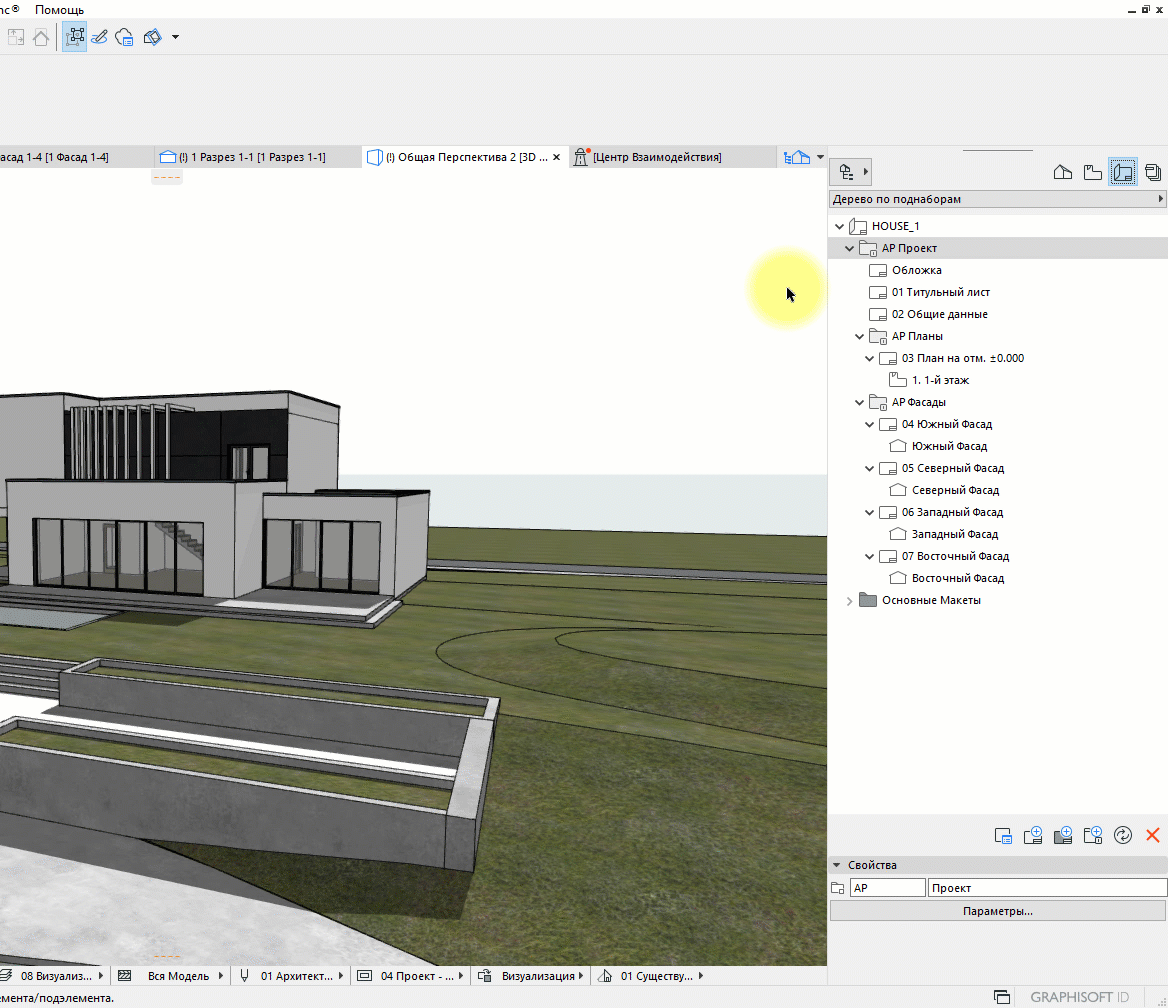Image resolution: width=1168 pixels, height=1008 pixels.
Task: Collapse the АР Фасады subset
Action: (x=860, y=403)
